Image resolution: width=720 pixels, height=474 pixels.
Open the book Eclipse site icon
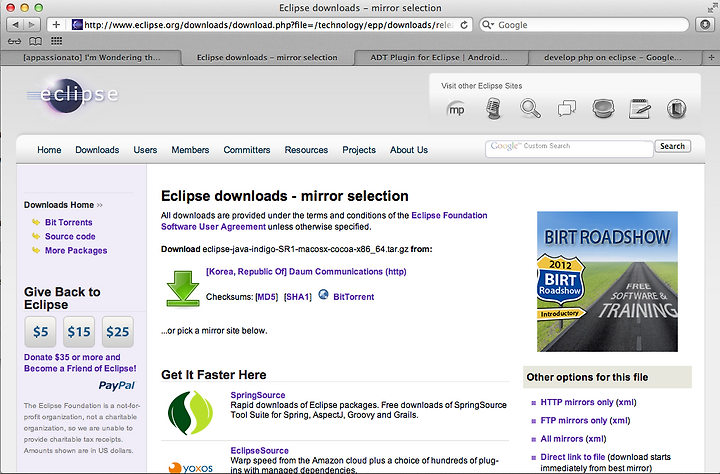tap(676, 109)
